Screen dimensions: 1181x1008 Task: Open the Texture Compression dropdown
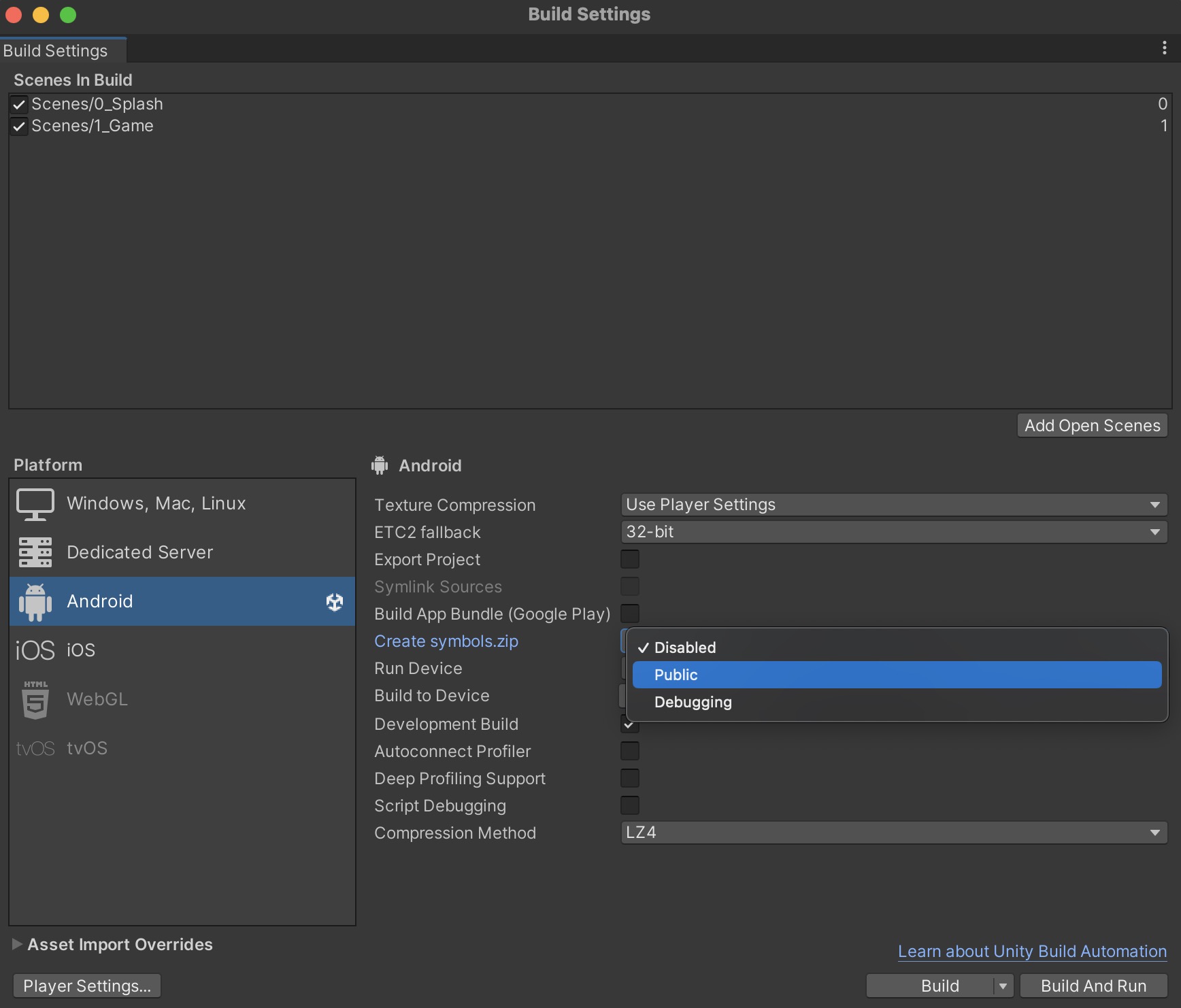pyautogui.click(x=894, y=505)
